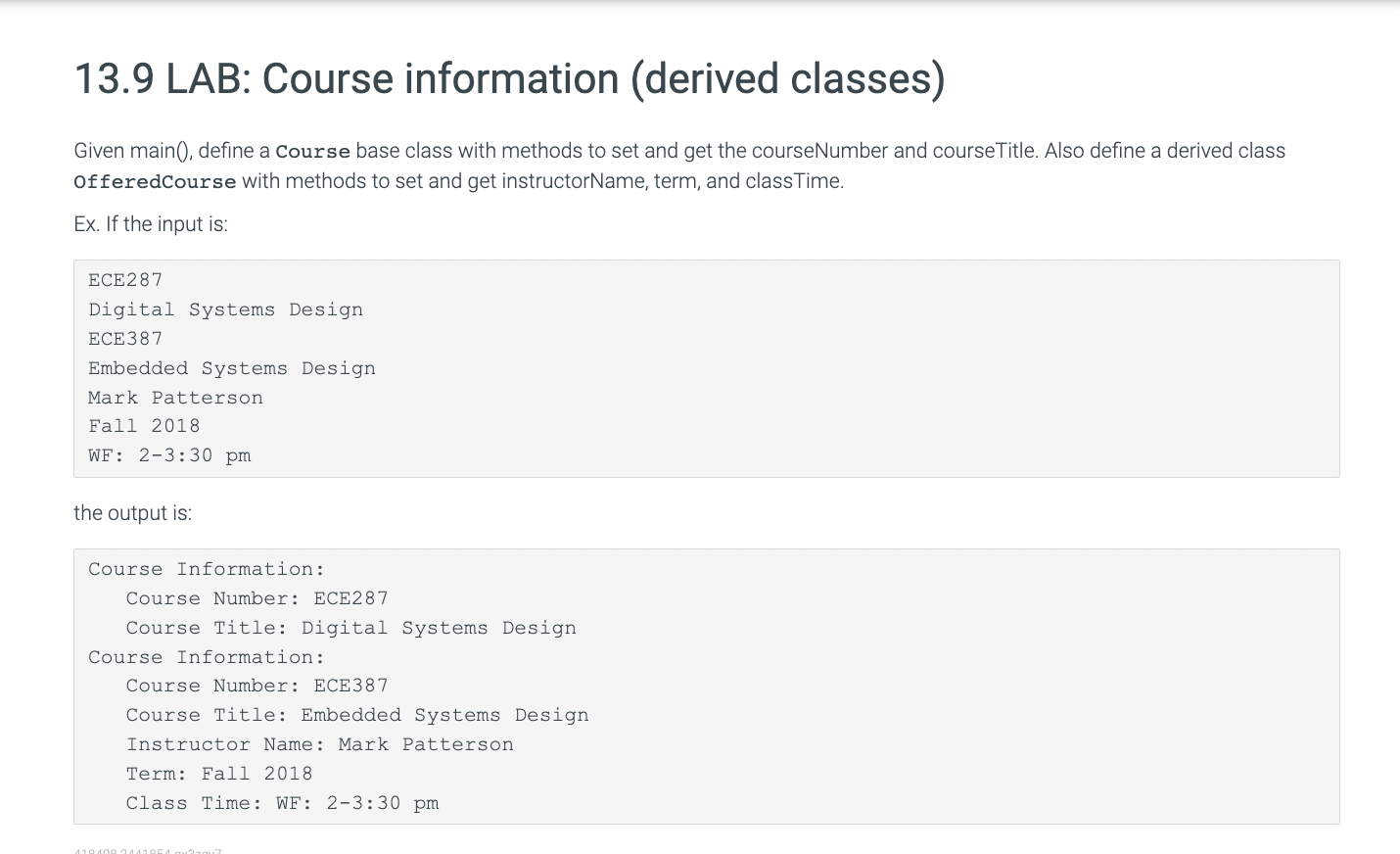Click the example input code block
This screenshot has height=854, width=1400.
point(705,368)
